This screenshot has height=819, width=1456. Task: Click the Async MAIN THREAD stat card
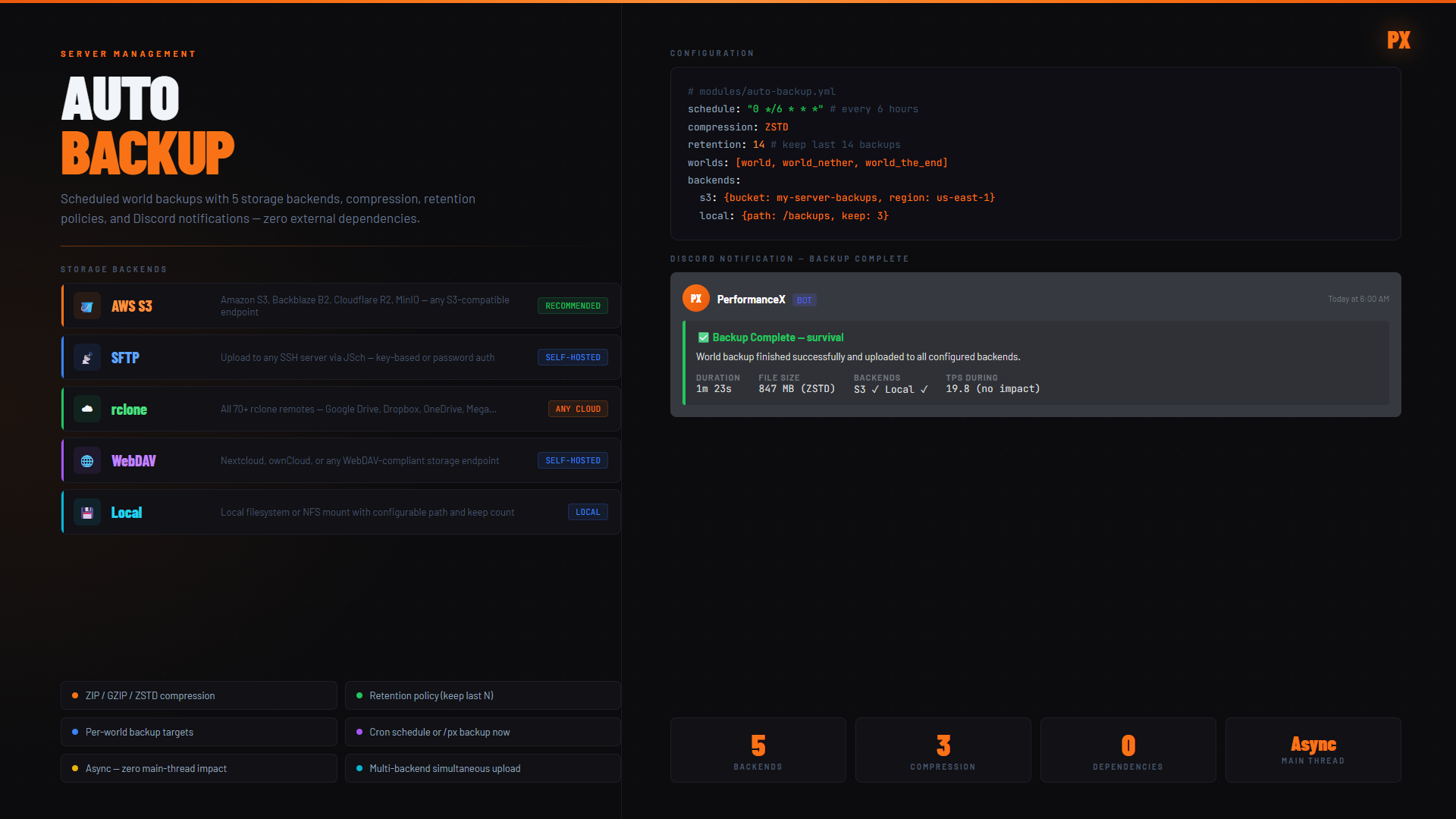pyautogui.click(x=1313, y=750)
